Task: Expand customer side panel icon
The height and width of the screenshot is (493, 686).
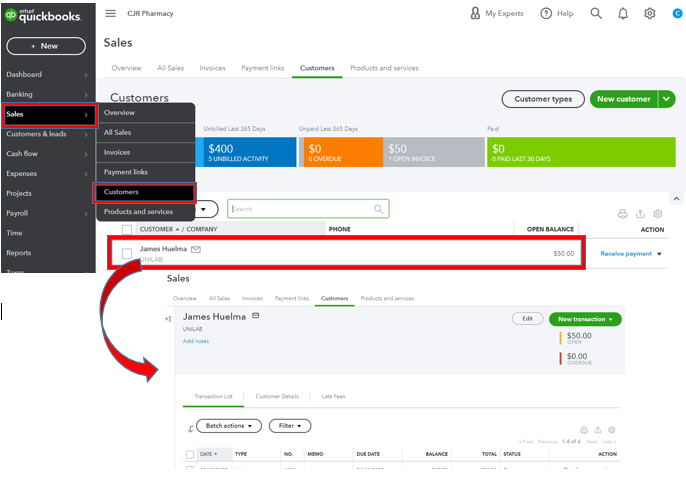Action: click(168, 319)
